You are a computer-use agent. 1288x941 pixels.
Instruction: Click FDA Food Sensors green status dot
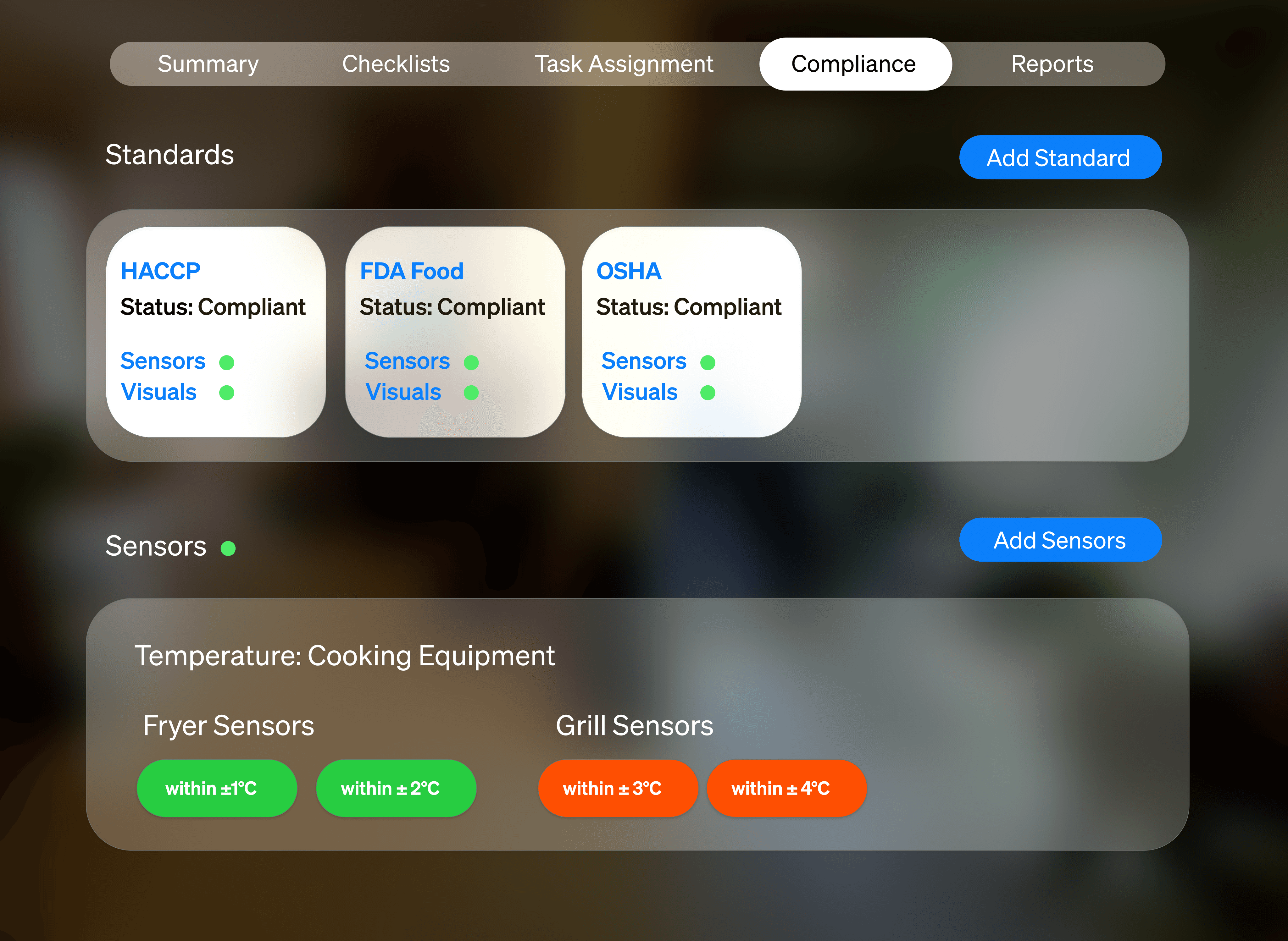click(x=471, y=362)
